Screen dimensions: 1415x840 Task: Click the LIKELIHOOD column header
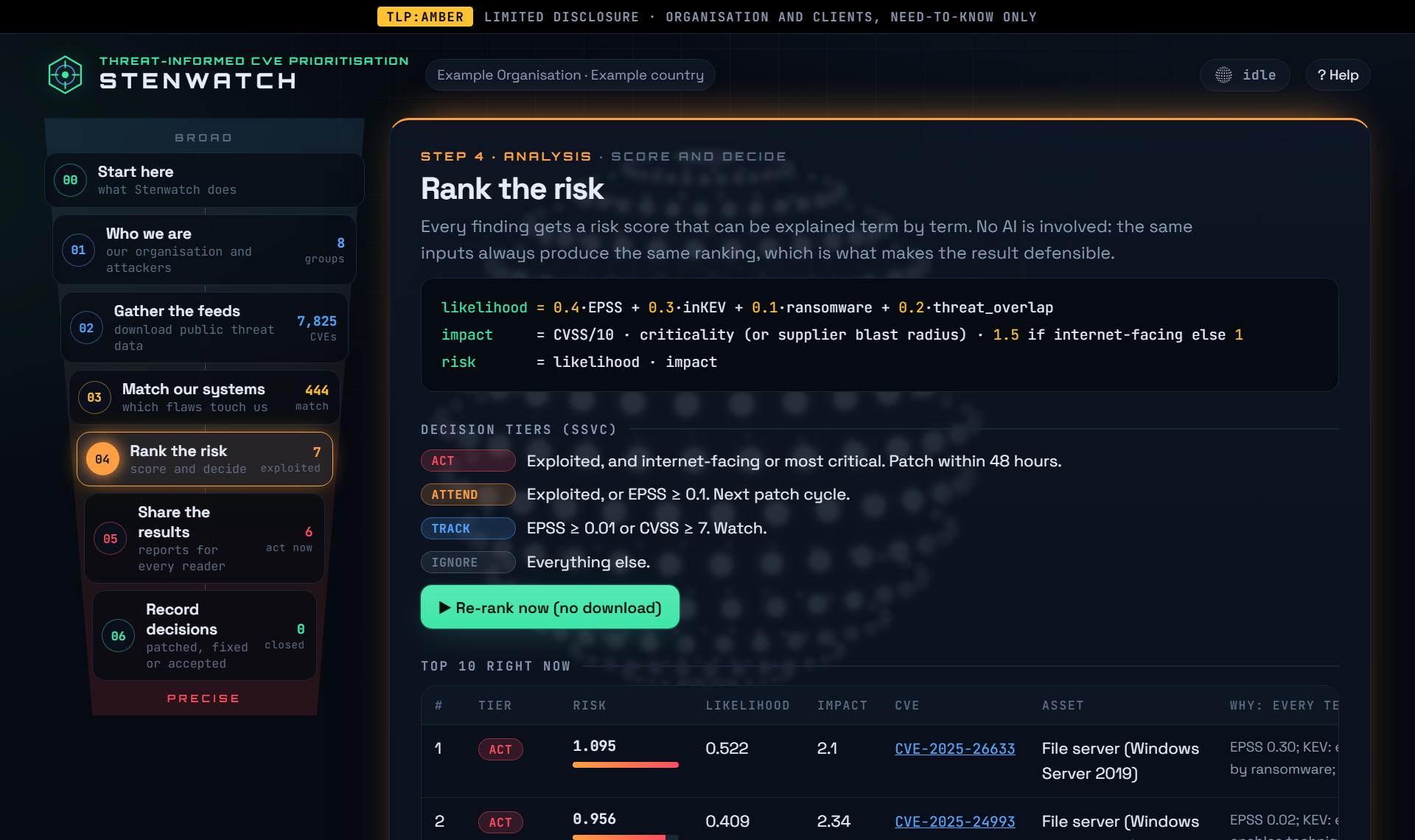click(x=747, y=705)
